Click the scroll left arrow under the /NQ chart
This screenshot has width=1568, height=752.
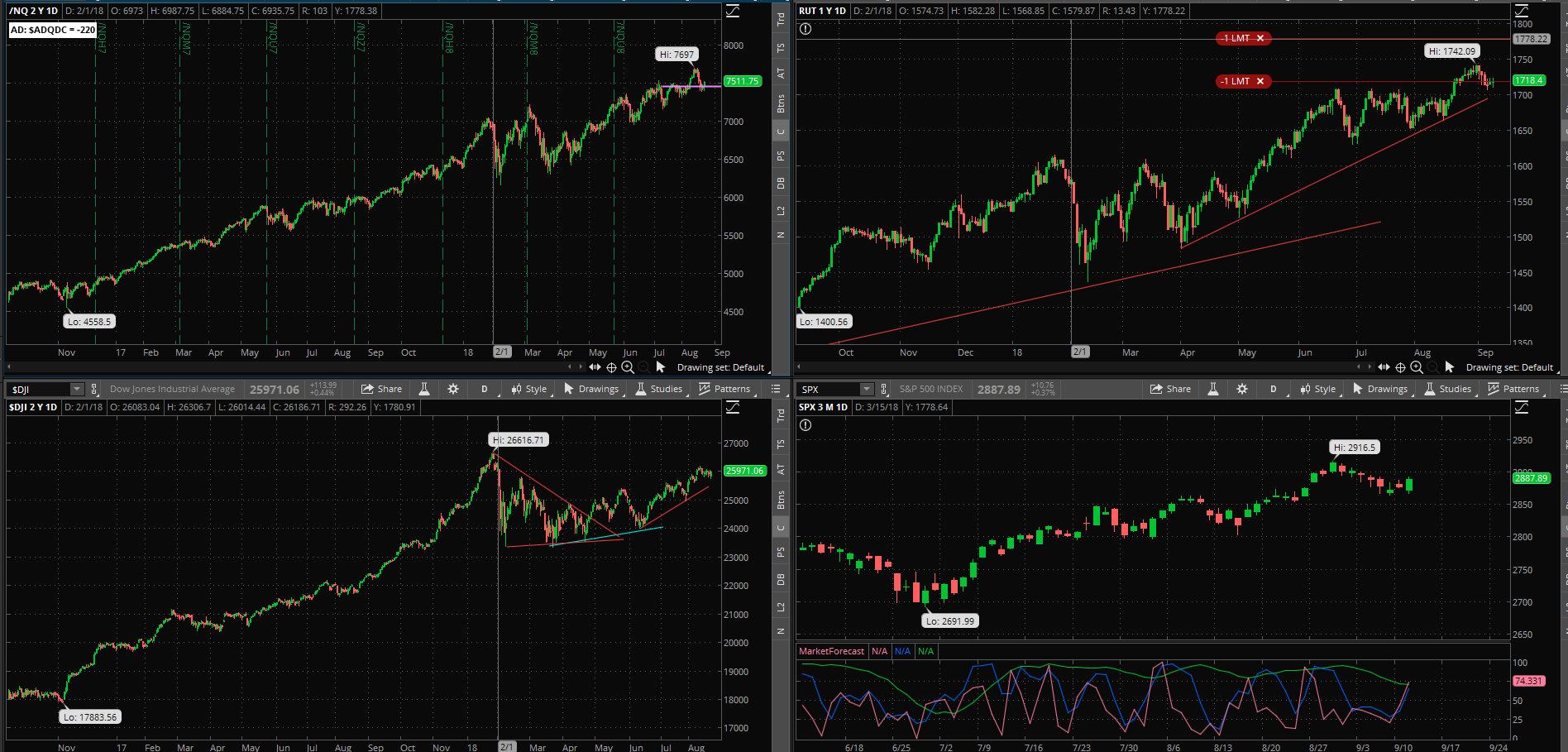(x=9, y=366)
